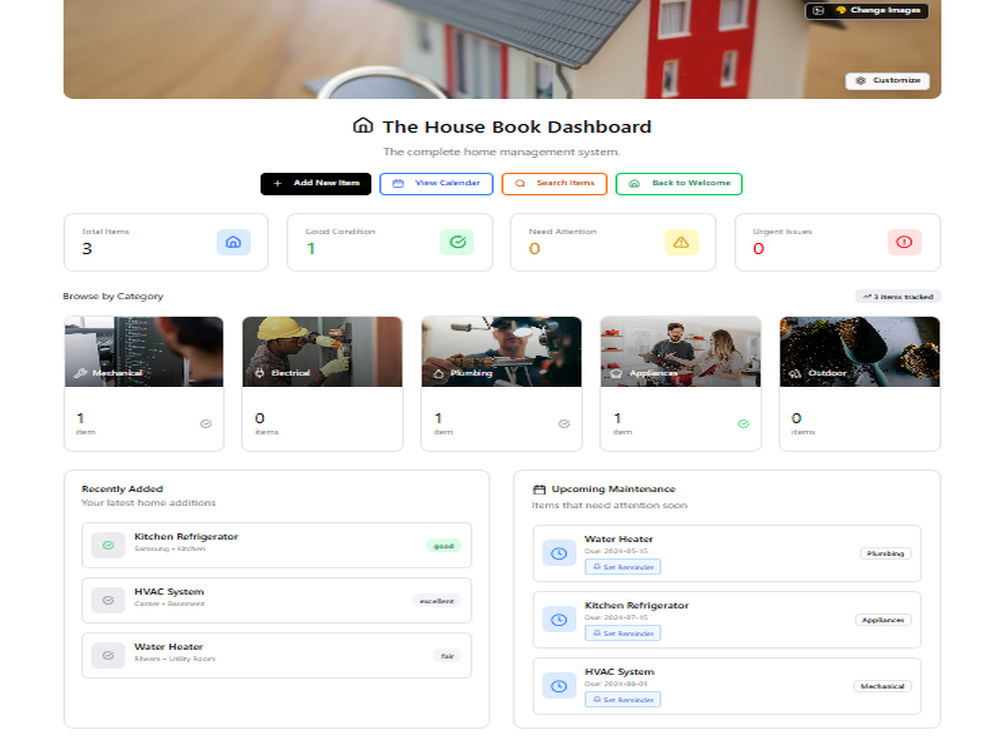Click the Total Items count card

point(166,242)
